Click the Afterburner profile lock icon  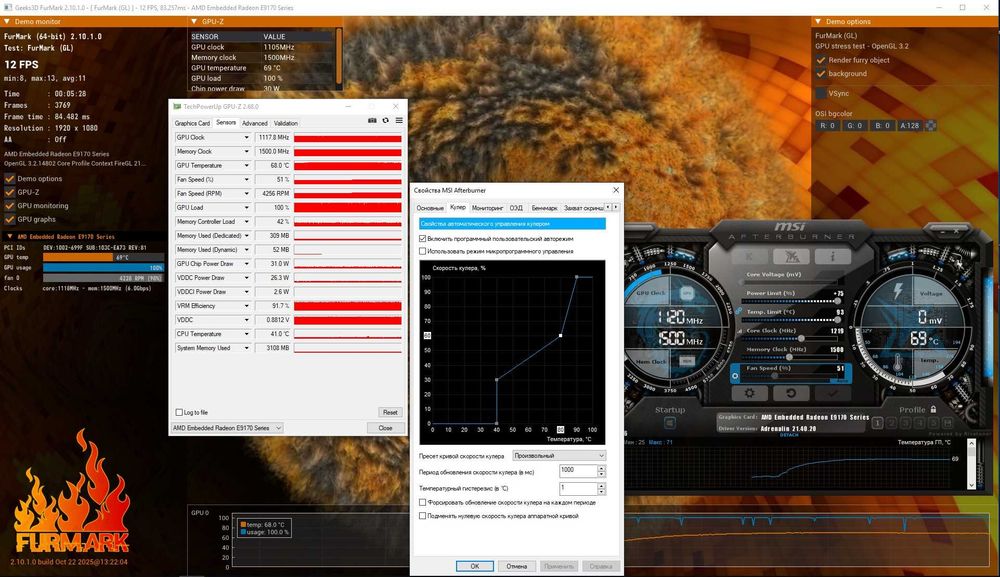pyautogui.click(x=934, y=409)
